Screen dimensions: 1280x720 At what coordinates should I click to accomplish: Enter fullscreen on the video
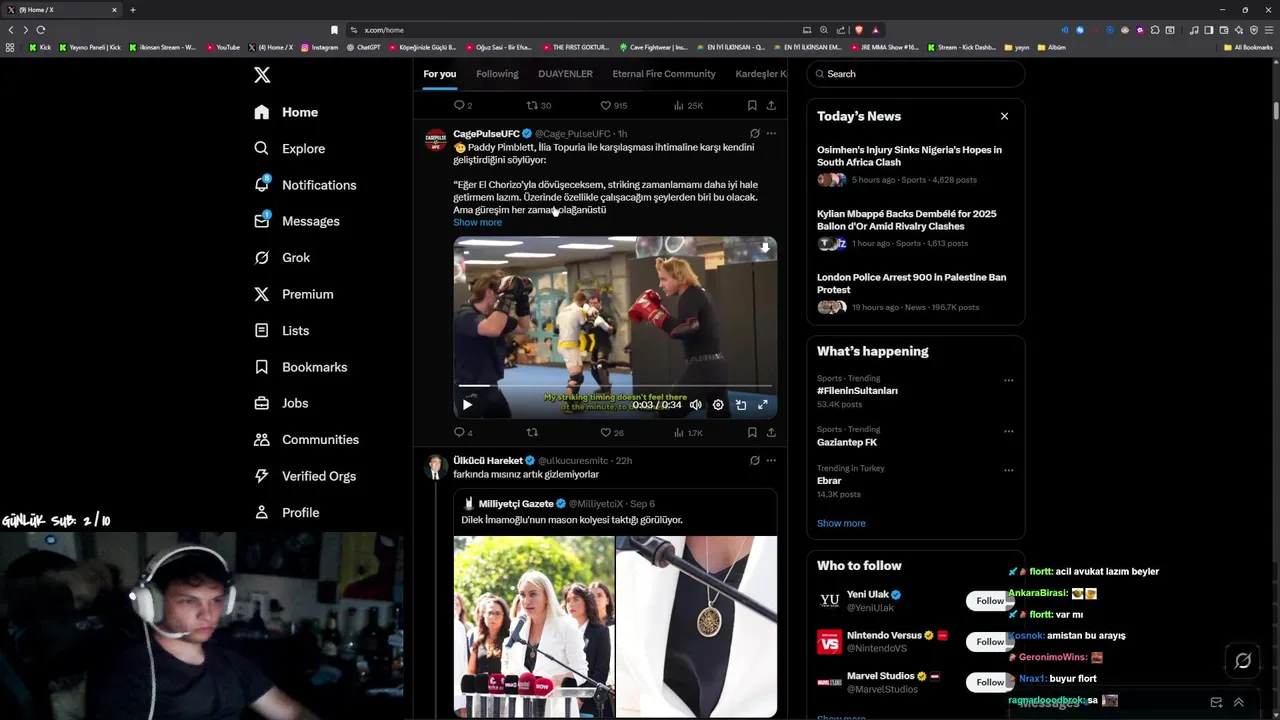click(763, 405)
